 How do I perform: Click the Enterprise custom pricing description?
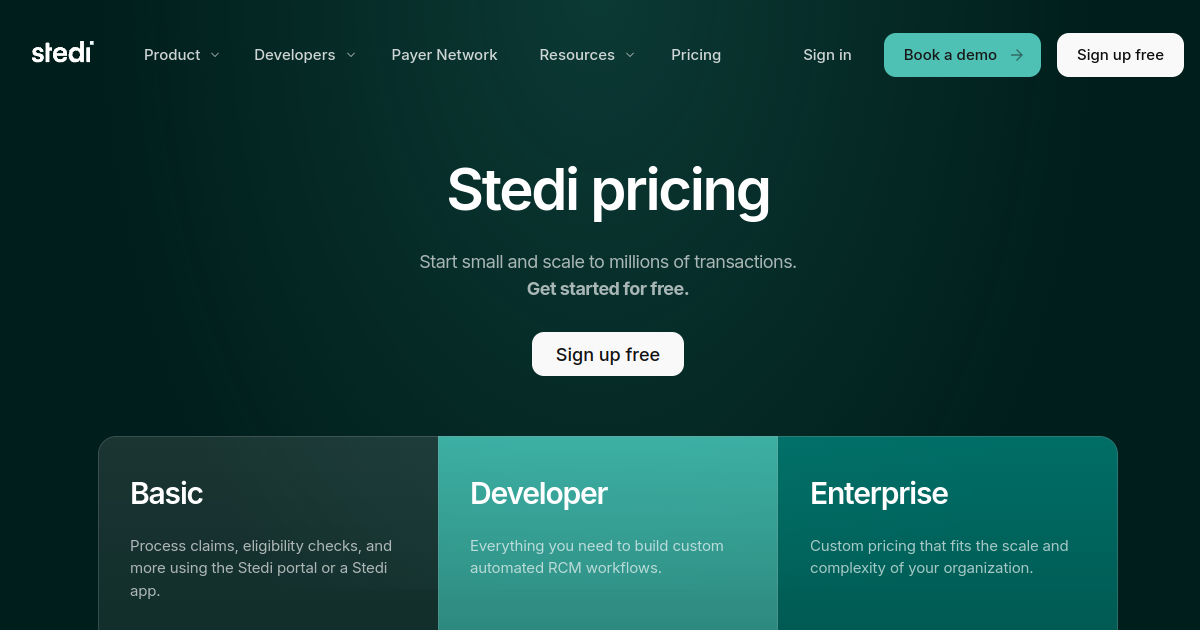[939, 557]
